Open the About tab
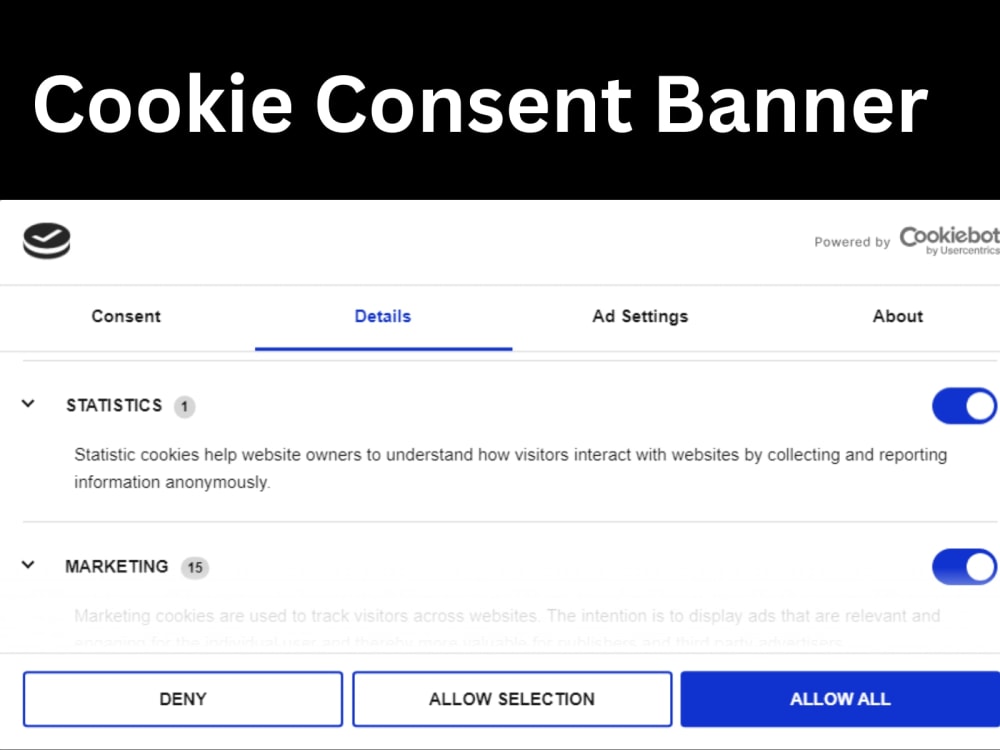Viewport: 1000px width, 750px height. (x=897, y=317)
